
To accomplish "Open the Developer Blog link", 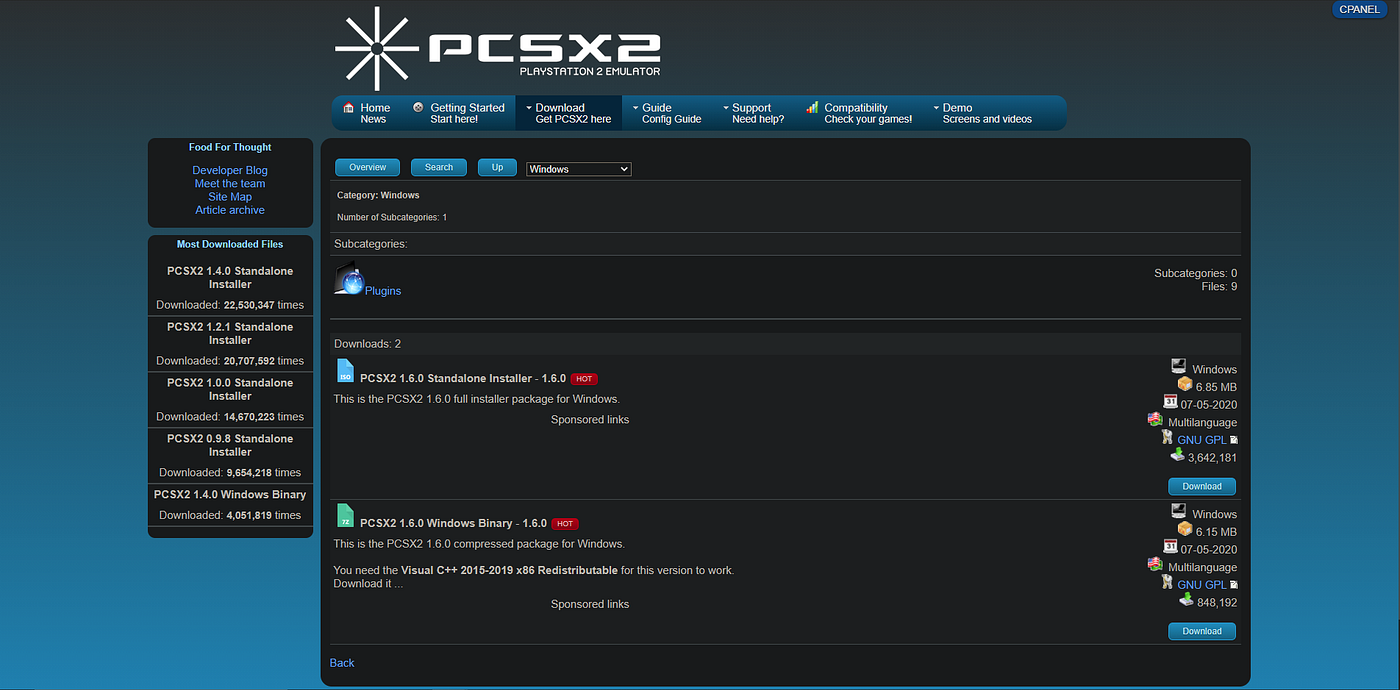I will tap(230, 170).
